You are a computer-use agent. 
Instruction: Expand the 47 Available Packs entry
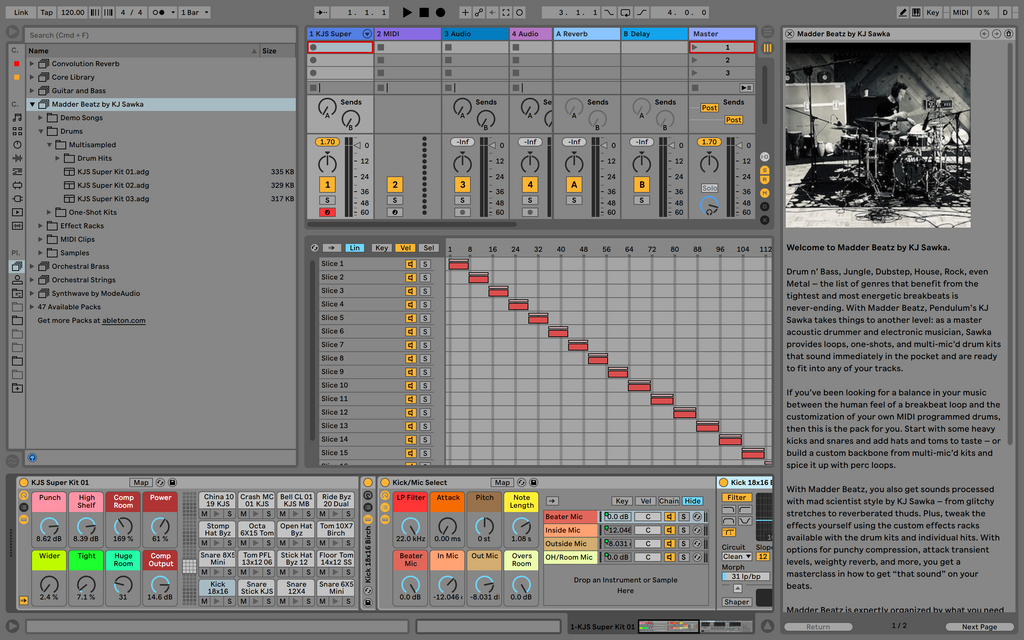point(31,307)
